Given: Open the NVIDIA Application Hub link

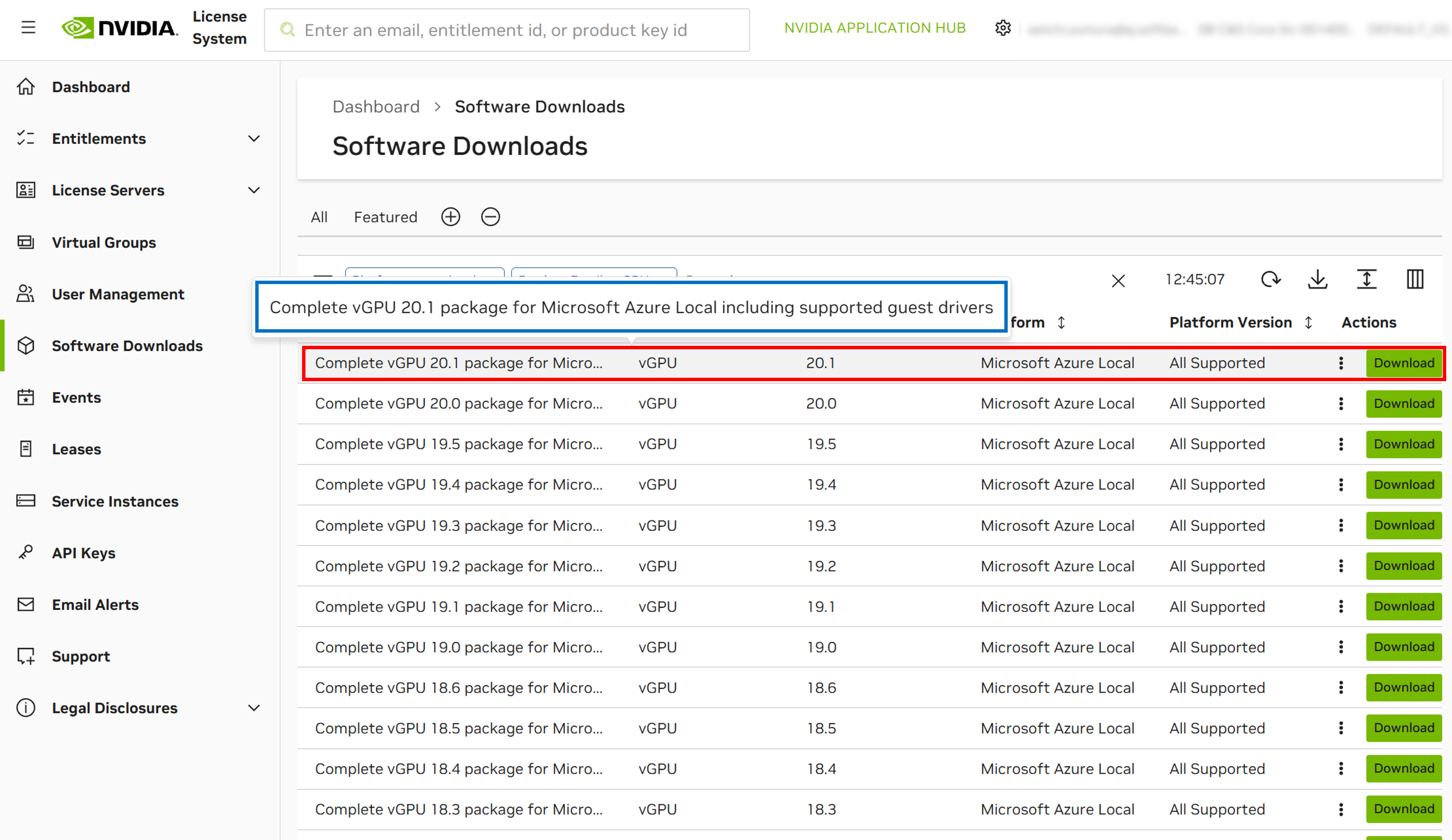Looking at the screenshot, I should click(875, 27).
